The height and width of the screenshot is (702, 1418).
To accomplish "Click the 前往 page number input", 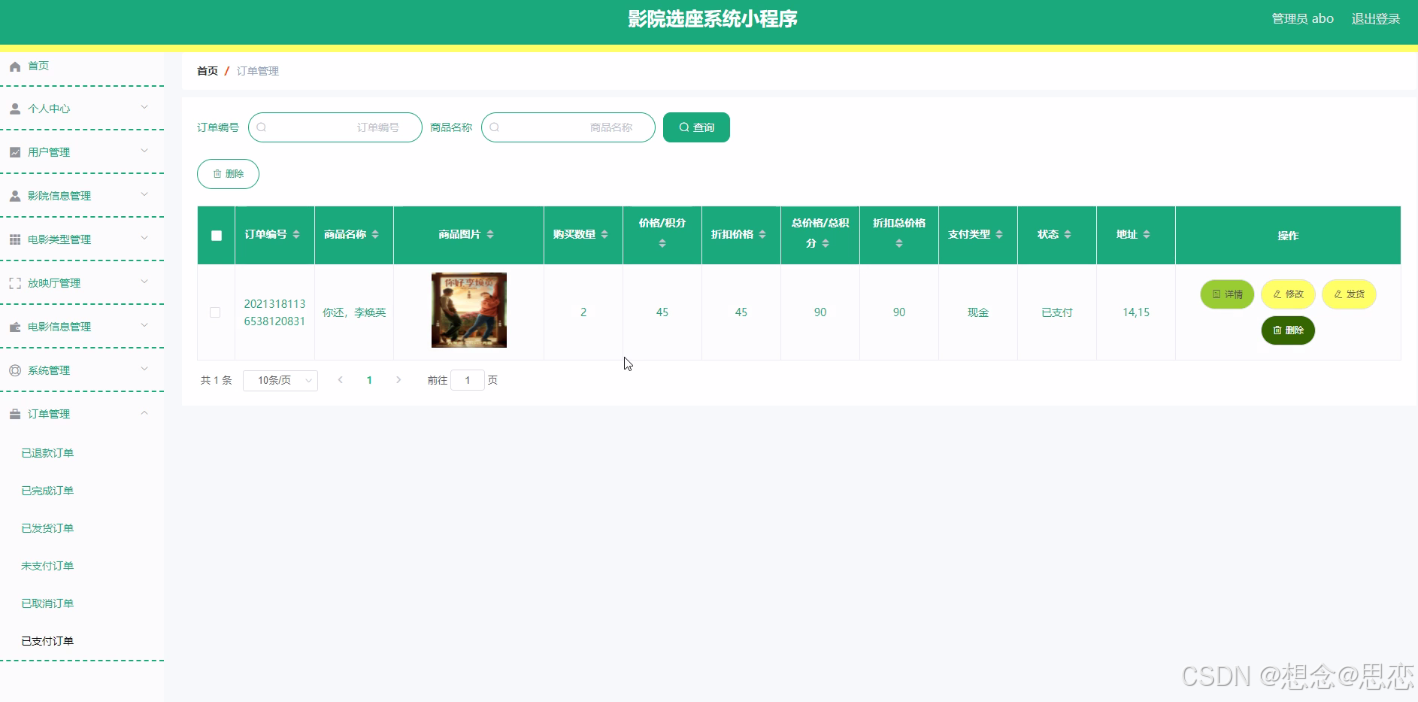I will point(467,380).
